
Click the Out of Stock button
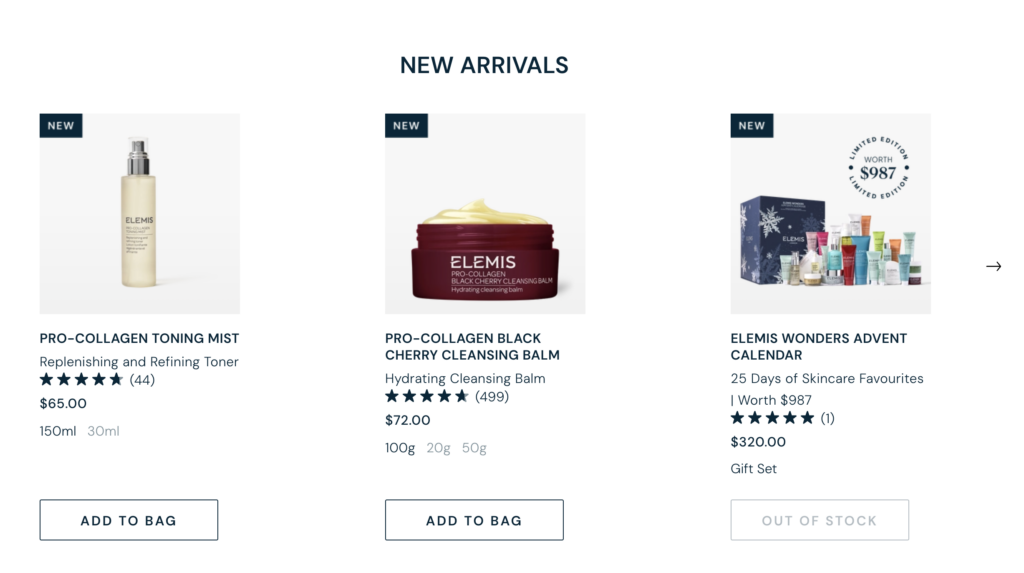click(x=820, y=520)
